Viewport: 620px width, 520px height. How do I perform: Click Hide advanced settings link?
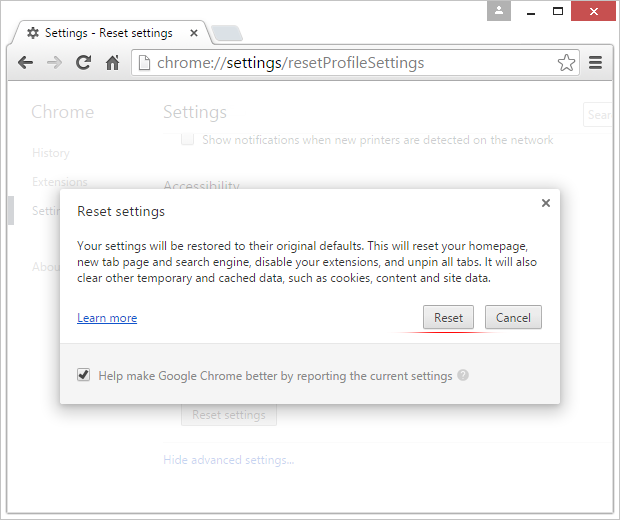229,460
